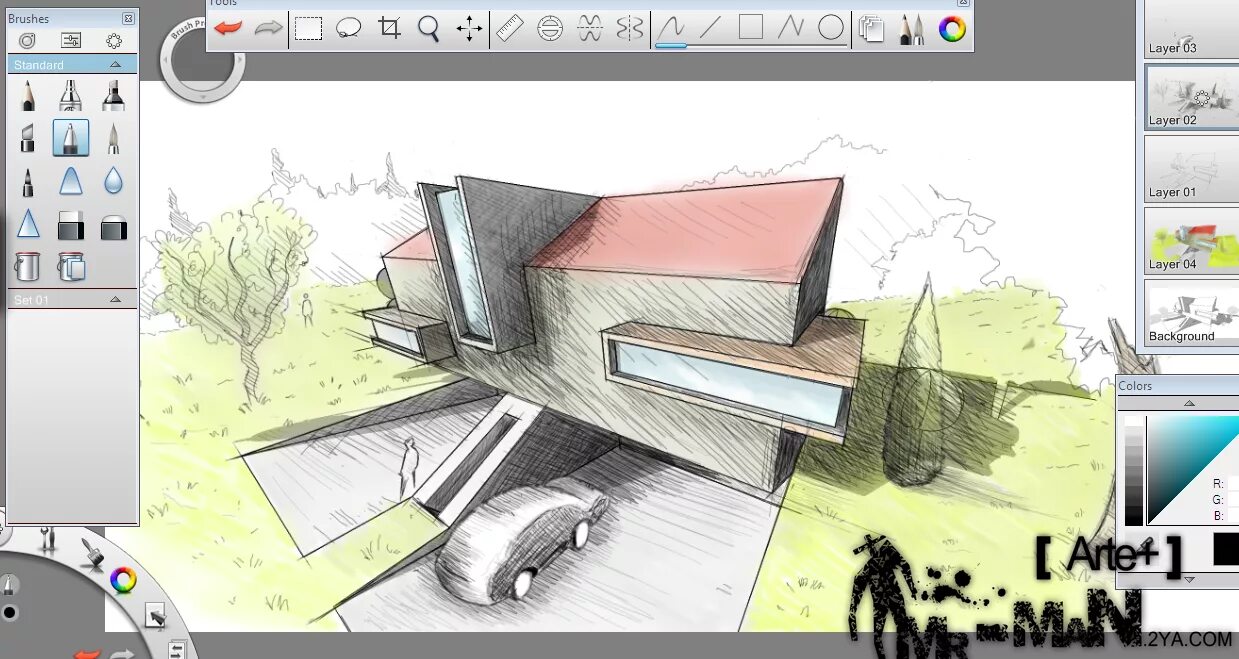
Task: Click the lagoon red undo arrow
Action: [88, 654]
